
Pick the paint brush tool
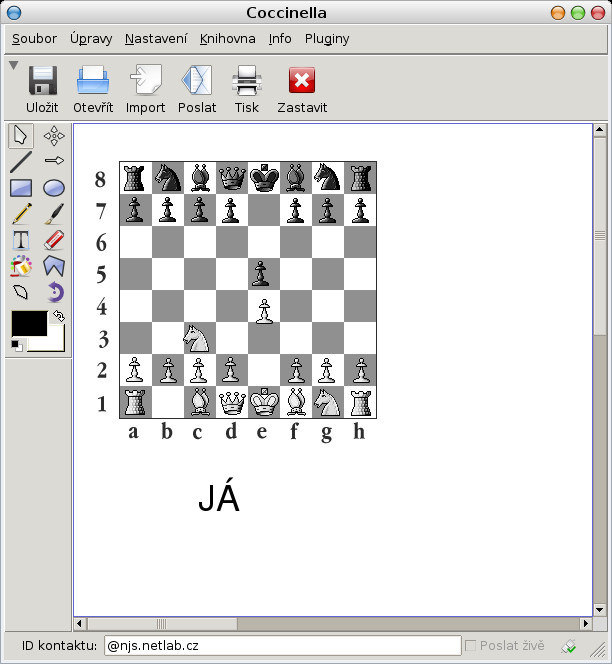pyautogui.click(x=54, y=213)
